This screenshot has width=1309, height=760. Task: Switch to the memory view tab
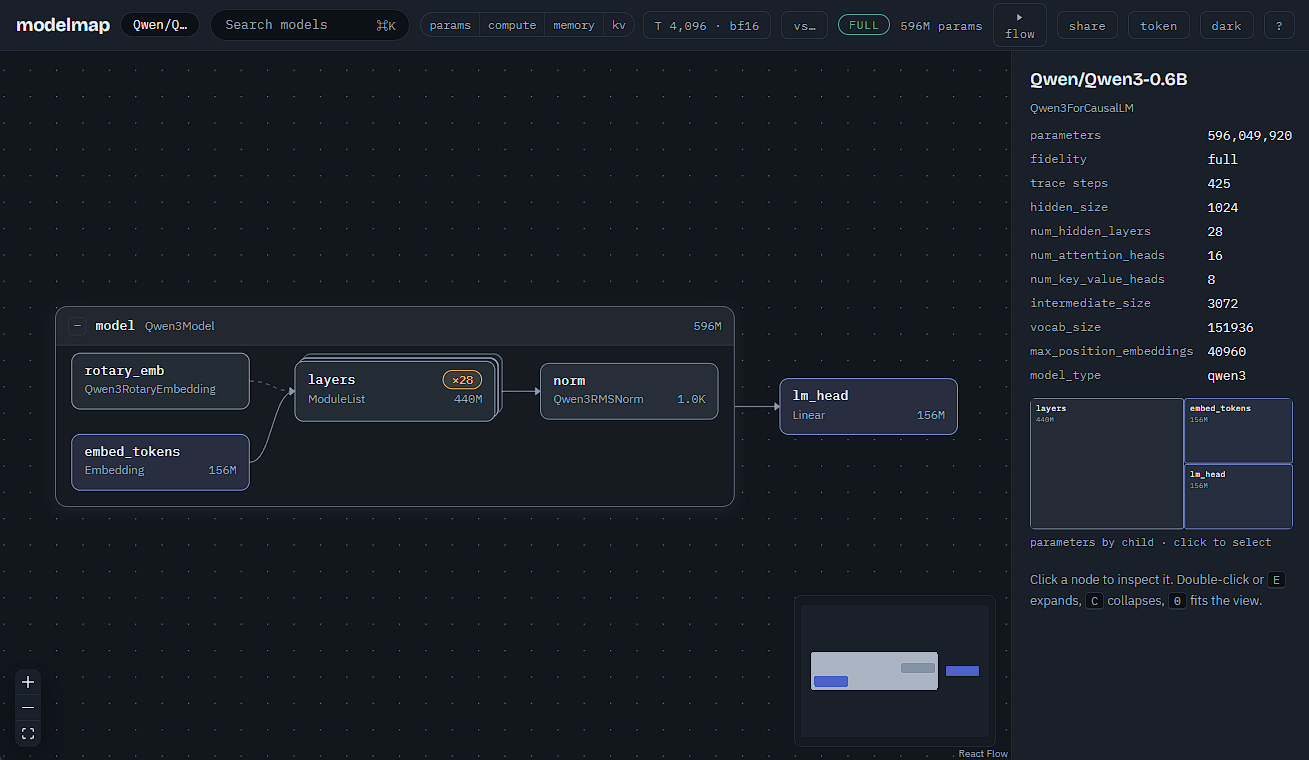point(574,25)
